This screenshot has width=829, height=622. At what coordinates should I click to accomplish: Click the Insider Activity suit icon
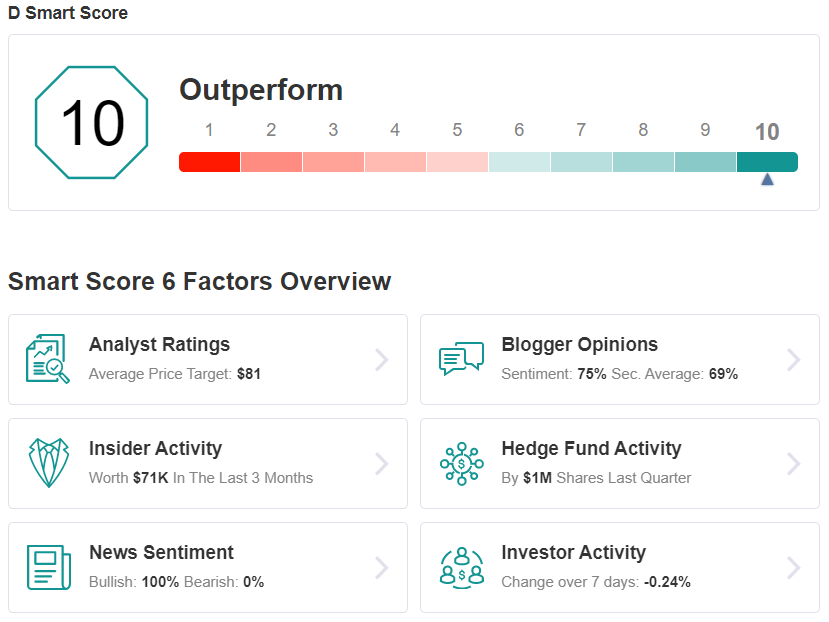[x=49, y=463]
